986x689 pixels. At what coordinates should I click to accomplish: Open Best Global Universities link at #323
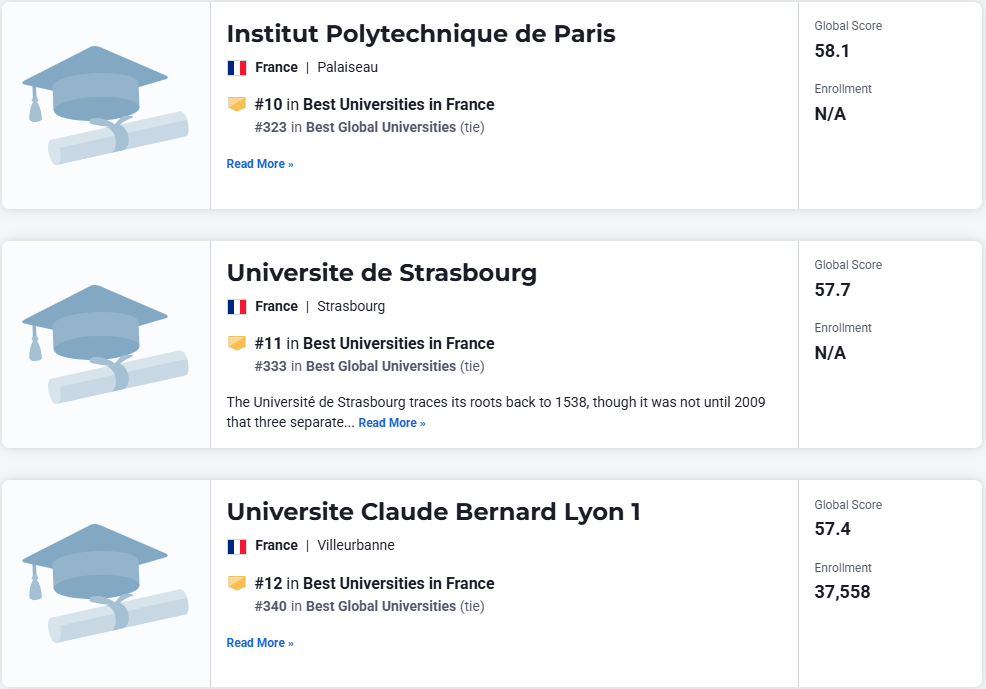381,128
